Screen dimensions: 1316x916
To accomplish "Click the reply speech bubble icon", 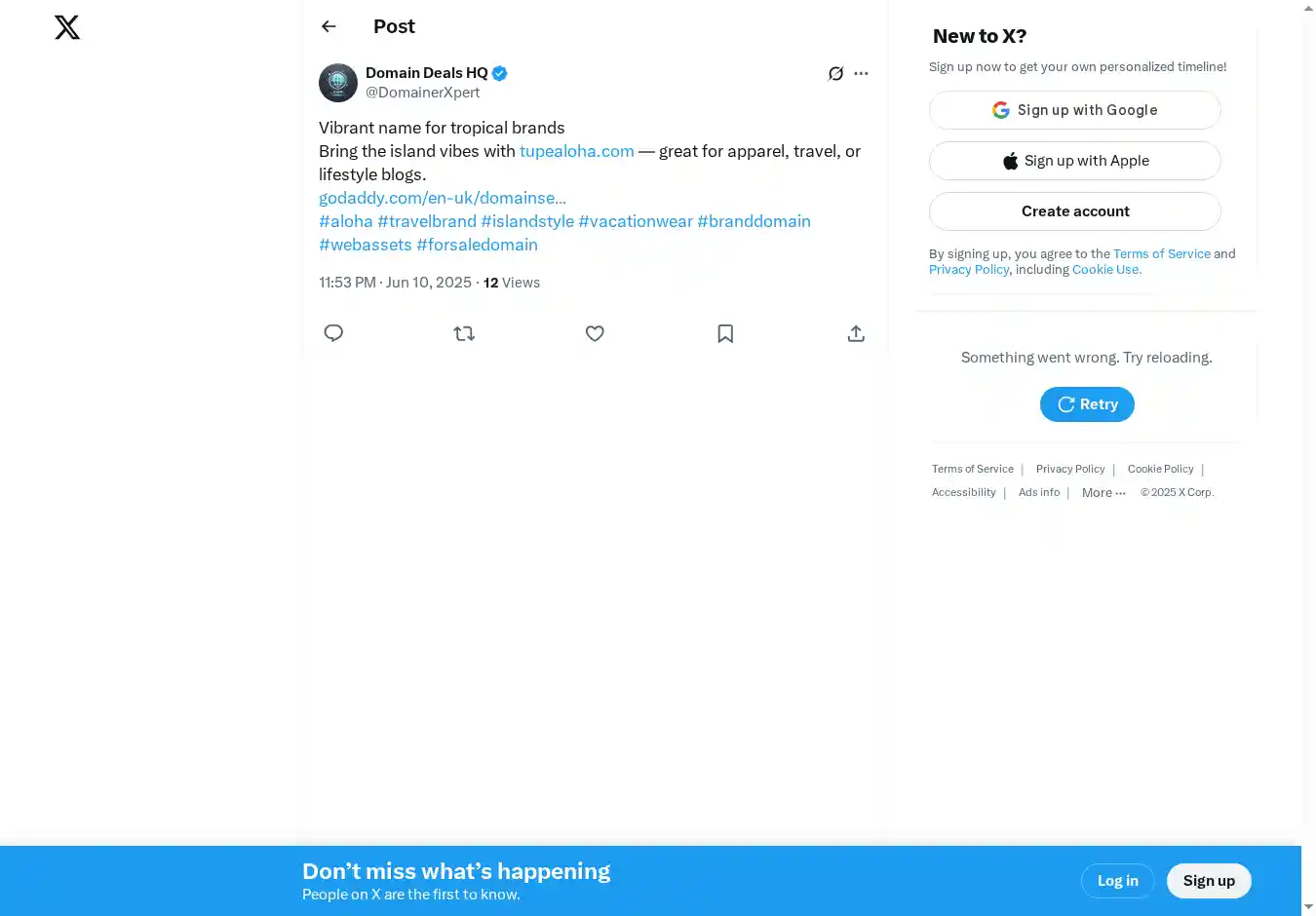I will 333,333.
